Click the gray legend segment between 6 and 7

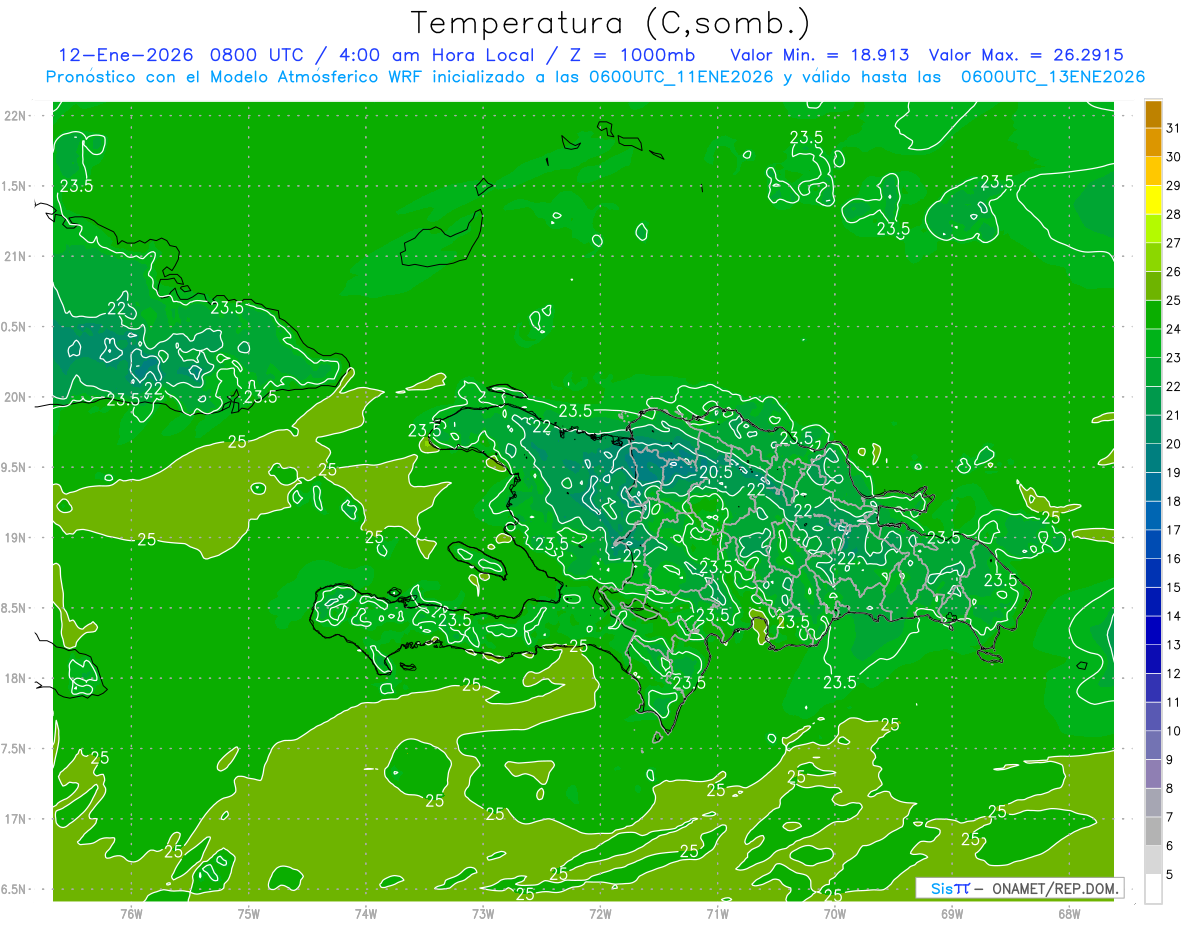tap(1153, 831)
